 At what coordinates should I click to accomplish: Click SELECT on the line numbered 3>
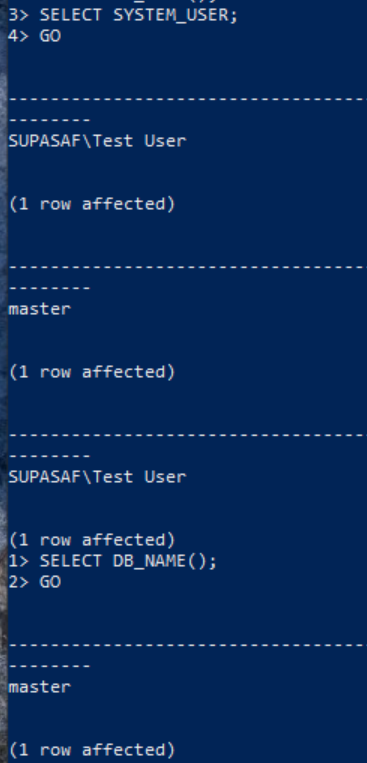(71, 15)
